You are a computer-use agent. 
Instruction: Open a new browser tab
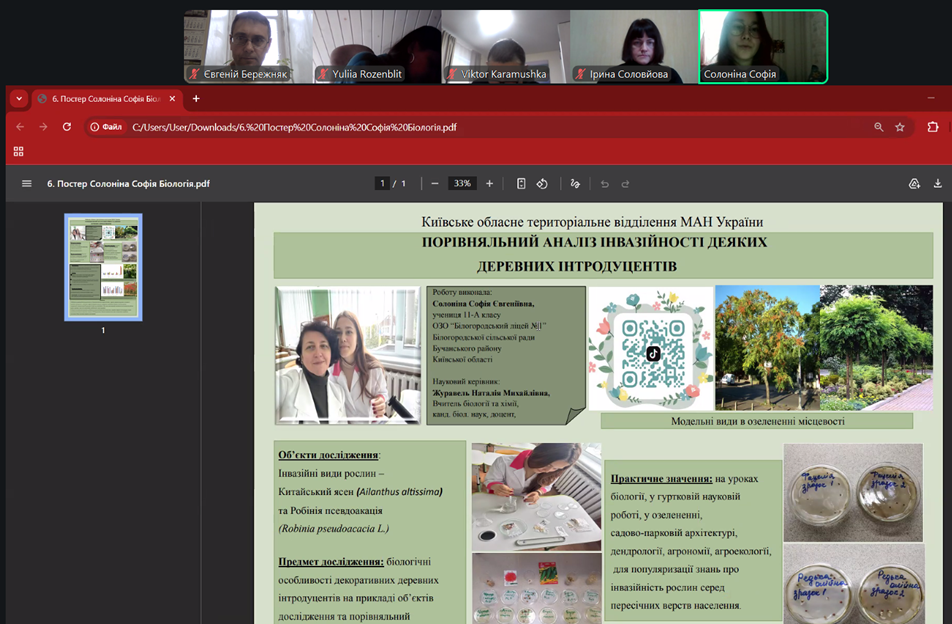pyautogui.click(x=196, y=99)
